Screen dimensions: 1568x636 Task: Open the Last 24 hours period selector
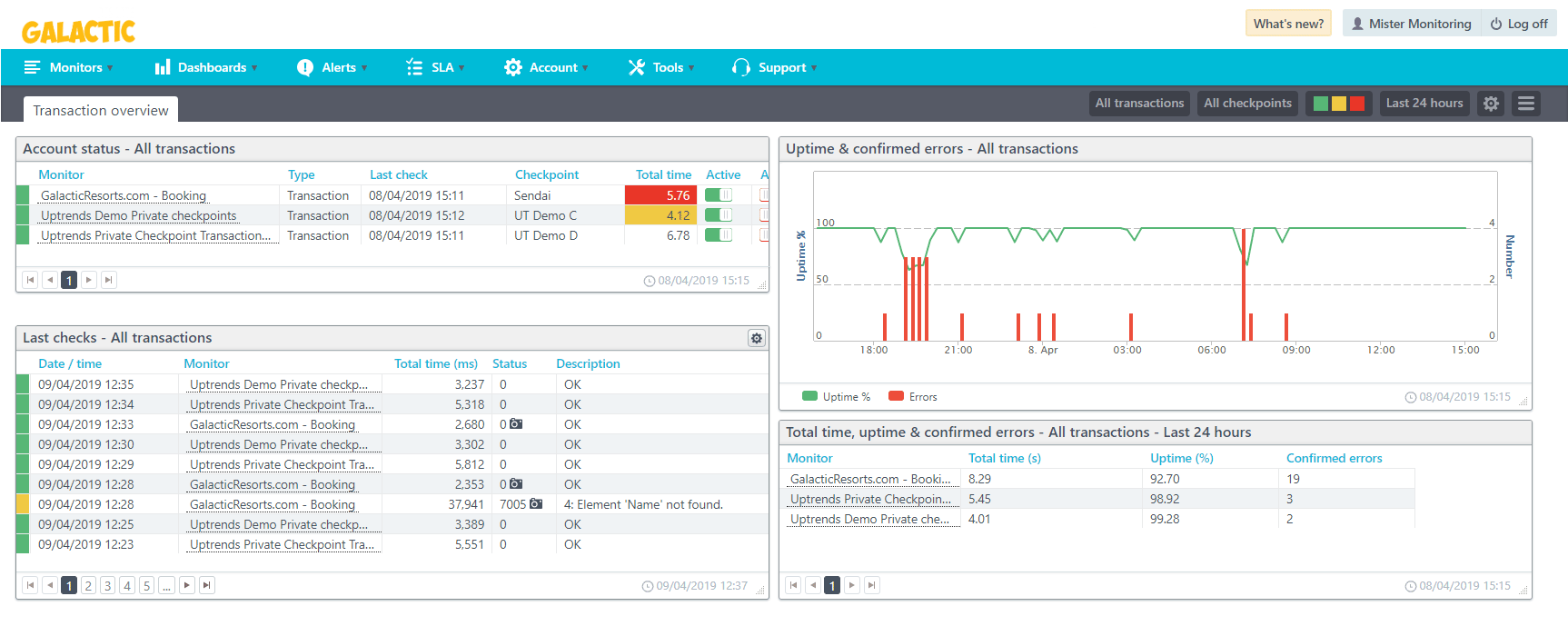click(1424, 104)
